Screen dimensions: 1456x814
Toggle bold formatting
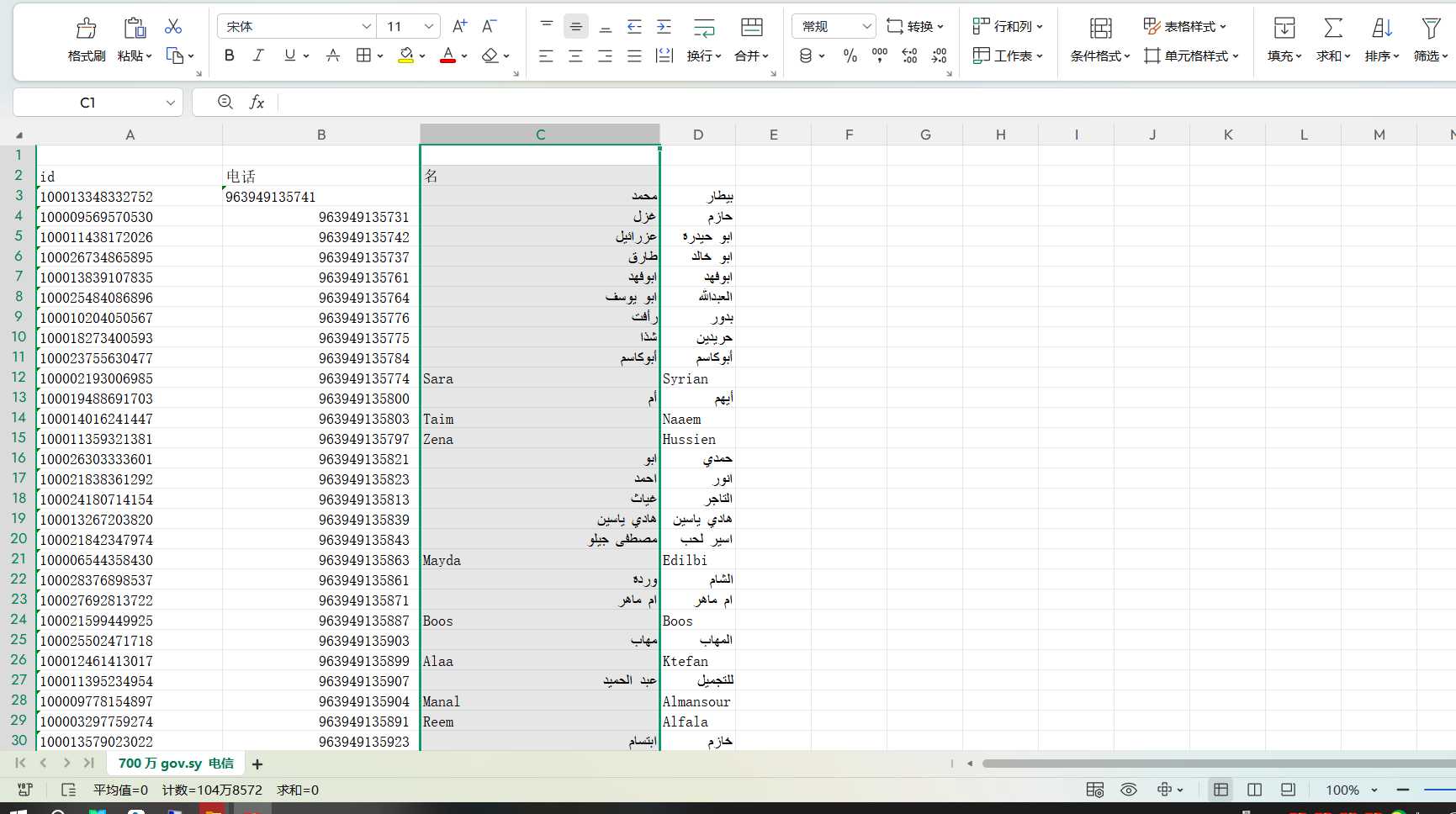click(229, 55)
